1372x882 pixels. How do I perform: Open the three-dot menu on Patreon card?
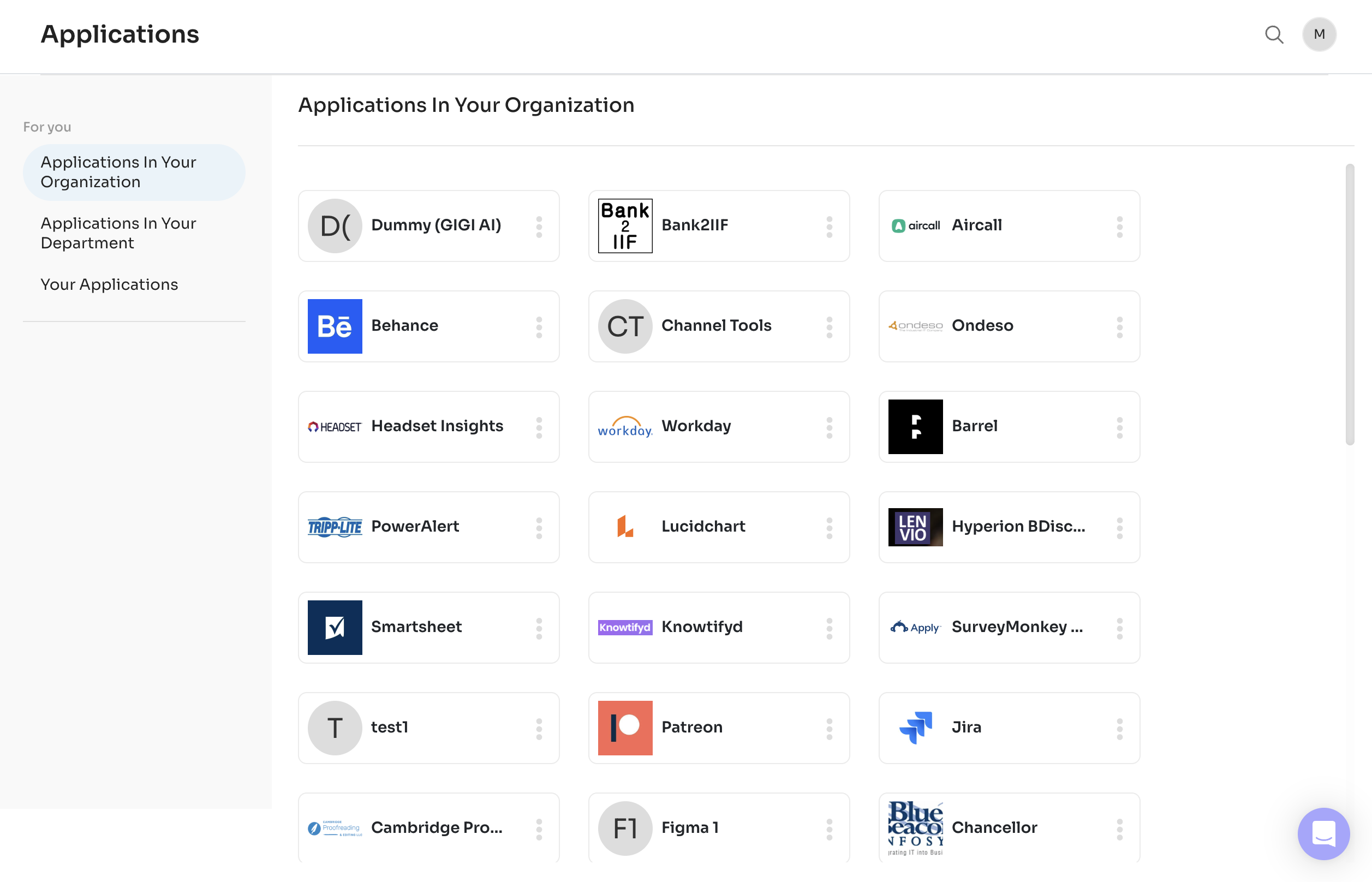point(829,729)
